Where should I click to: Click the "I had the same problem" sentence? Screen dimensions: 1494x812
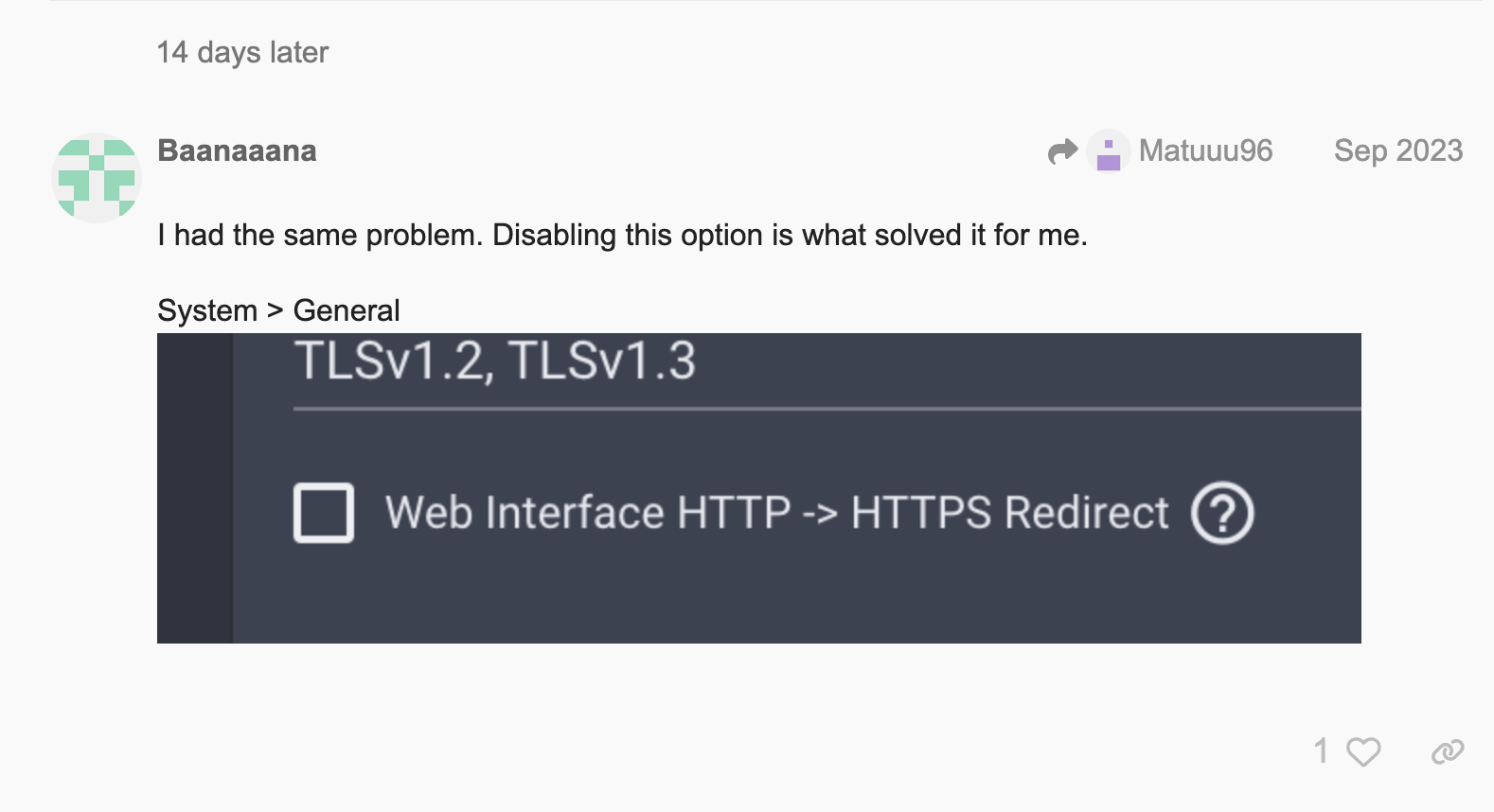coord(622,235)
